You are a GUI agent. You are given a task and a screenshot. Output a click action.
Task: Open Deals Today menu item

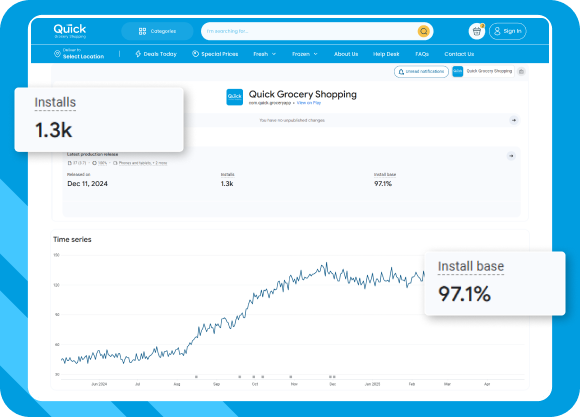click(156, 54)
